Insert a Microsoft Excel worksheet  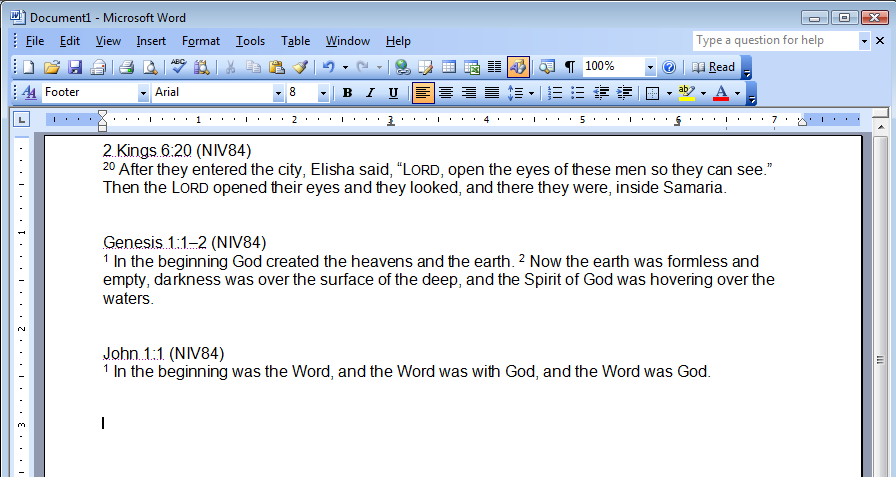[x=472, y=67]
